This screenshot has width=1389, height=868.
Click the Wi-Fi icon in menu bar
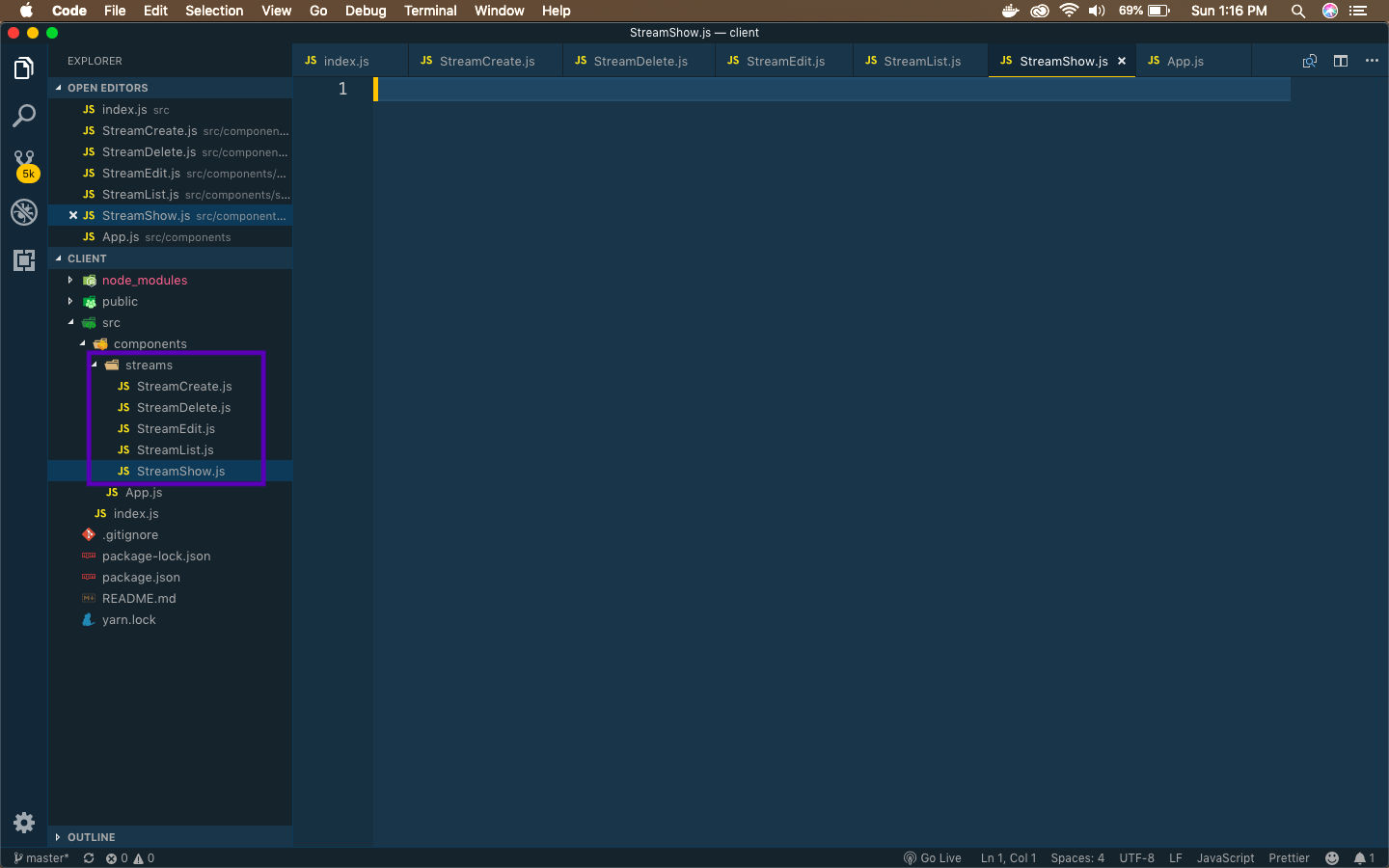click(x=1069, y=11)
